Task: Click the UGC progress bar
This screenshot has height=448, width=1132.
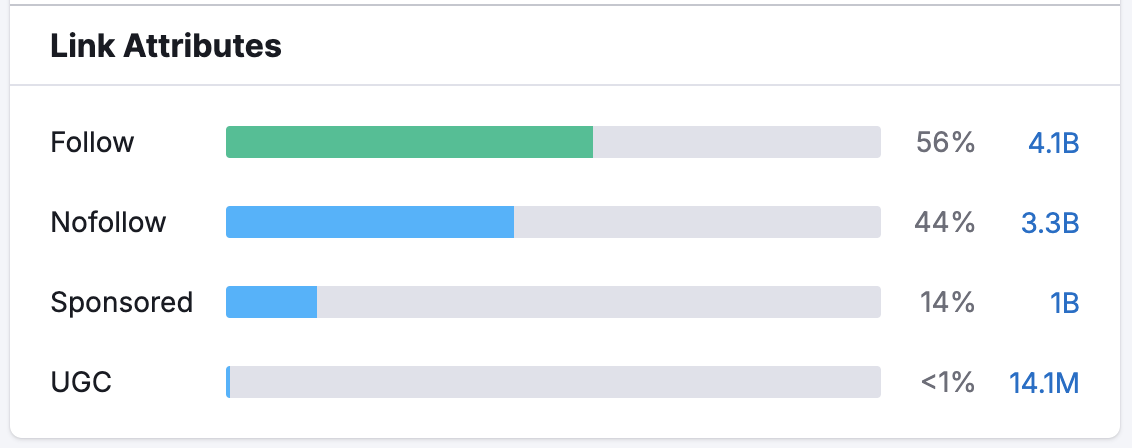Action: [x=553, y=383]
